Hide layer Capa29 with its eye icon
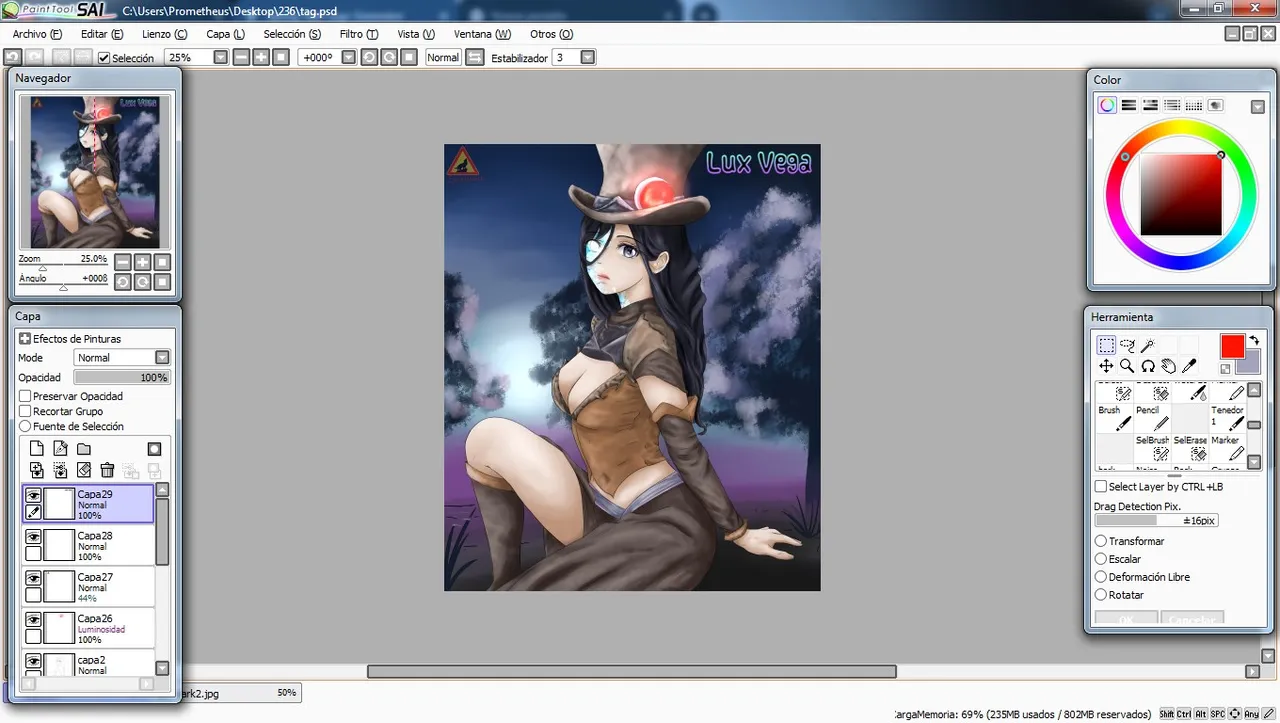The height and width of the screenshot is (723, 1280). 33,495
